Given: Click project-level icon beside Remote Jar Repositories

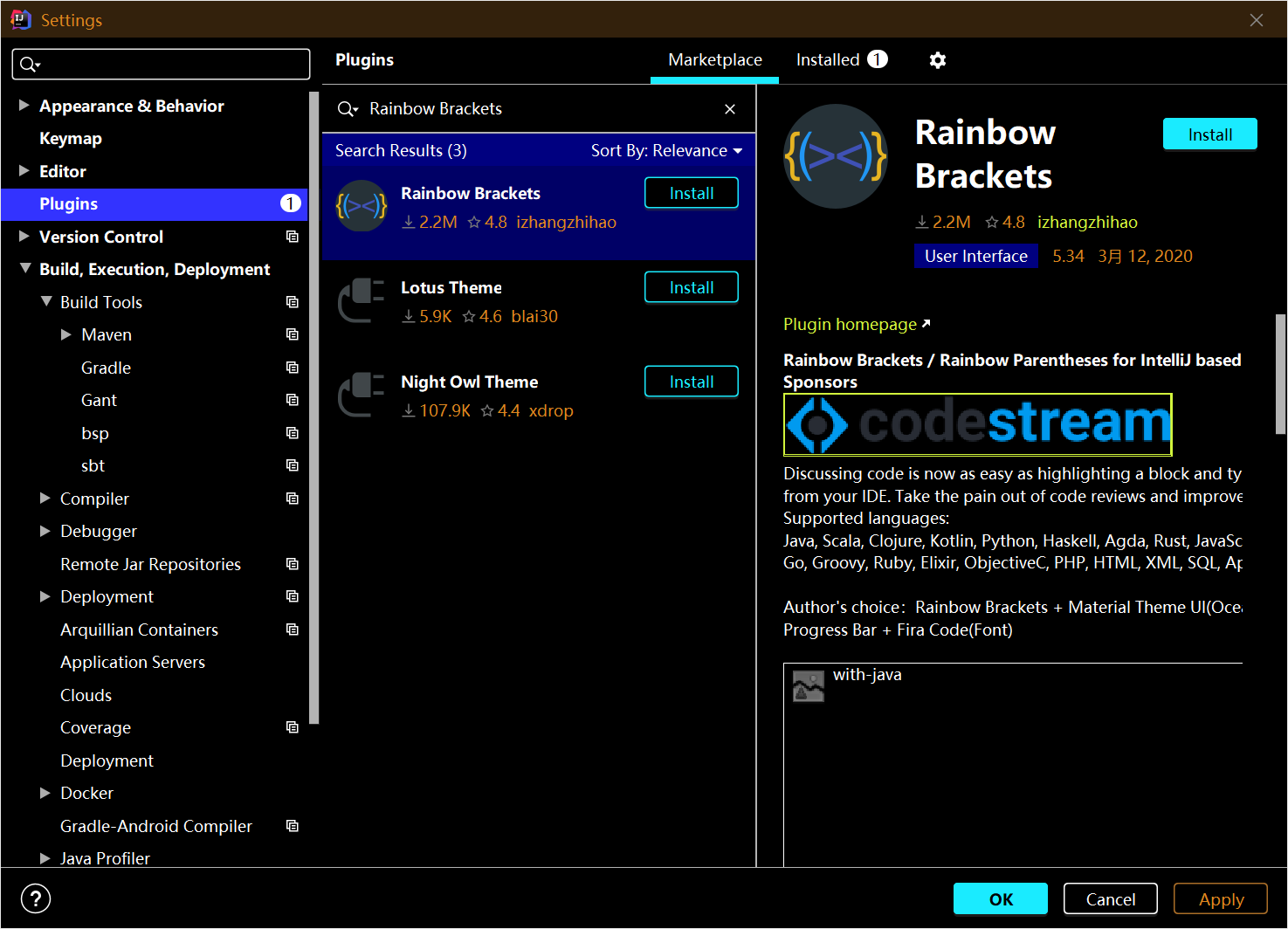Looking at the screenshot, I should [x=293, y=564].
